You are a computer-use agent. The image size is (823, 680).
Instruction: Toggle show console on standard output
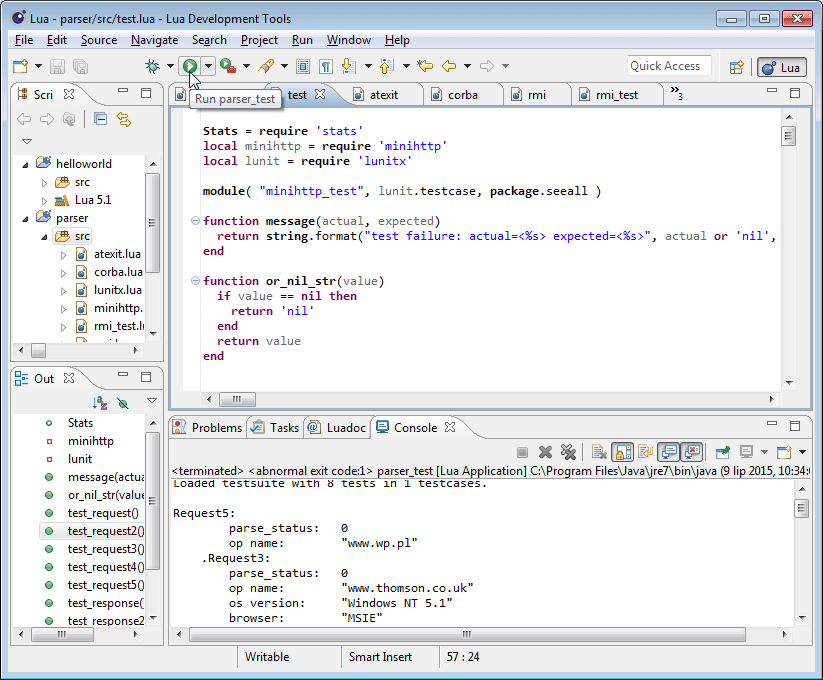click(x=669, y=452)
